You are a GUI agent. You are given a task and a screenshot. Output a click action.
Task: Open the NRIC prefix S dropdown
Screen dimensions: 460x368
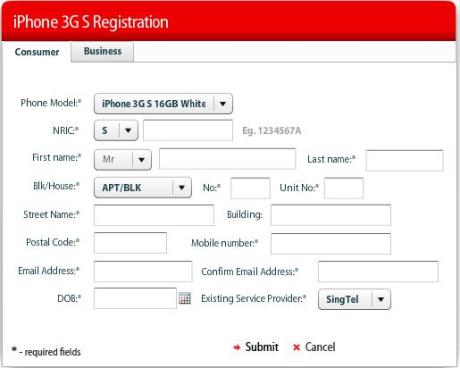116,130
